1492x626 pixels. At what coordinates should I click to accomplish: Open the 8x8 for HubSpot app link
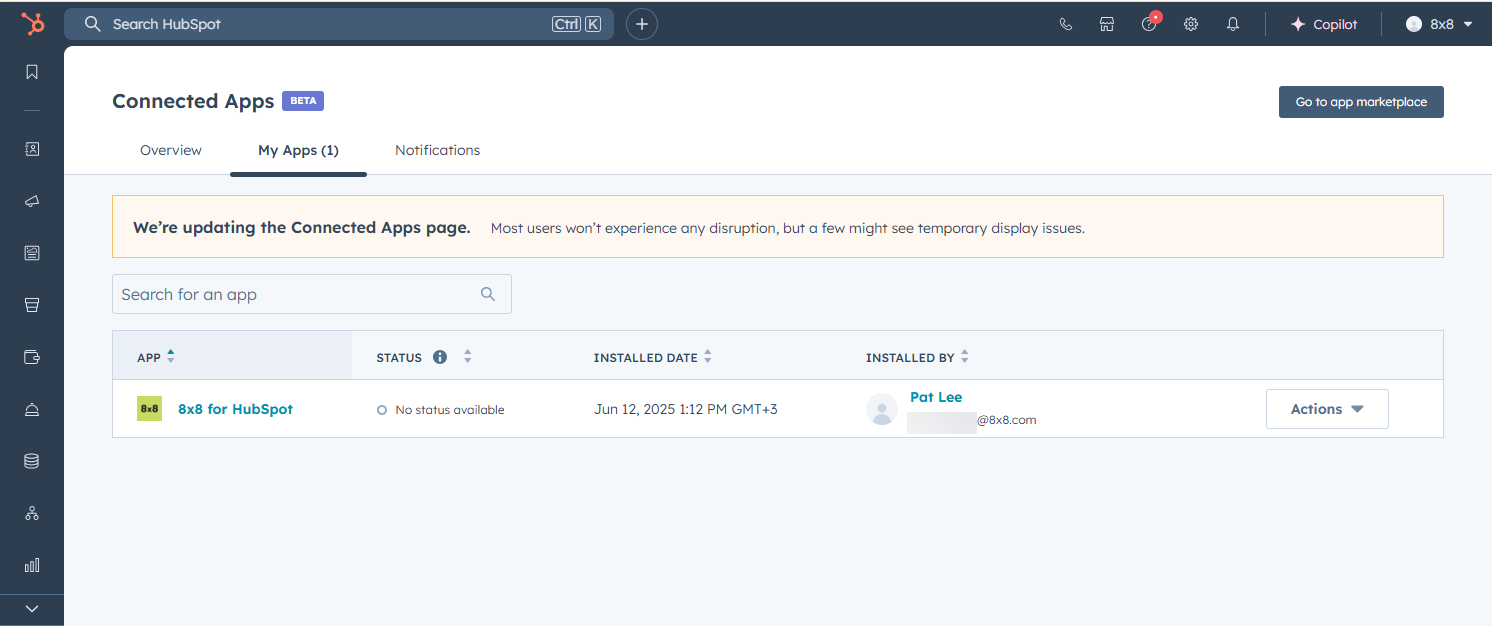tap(235, 409)
